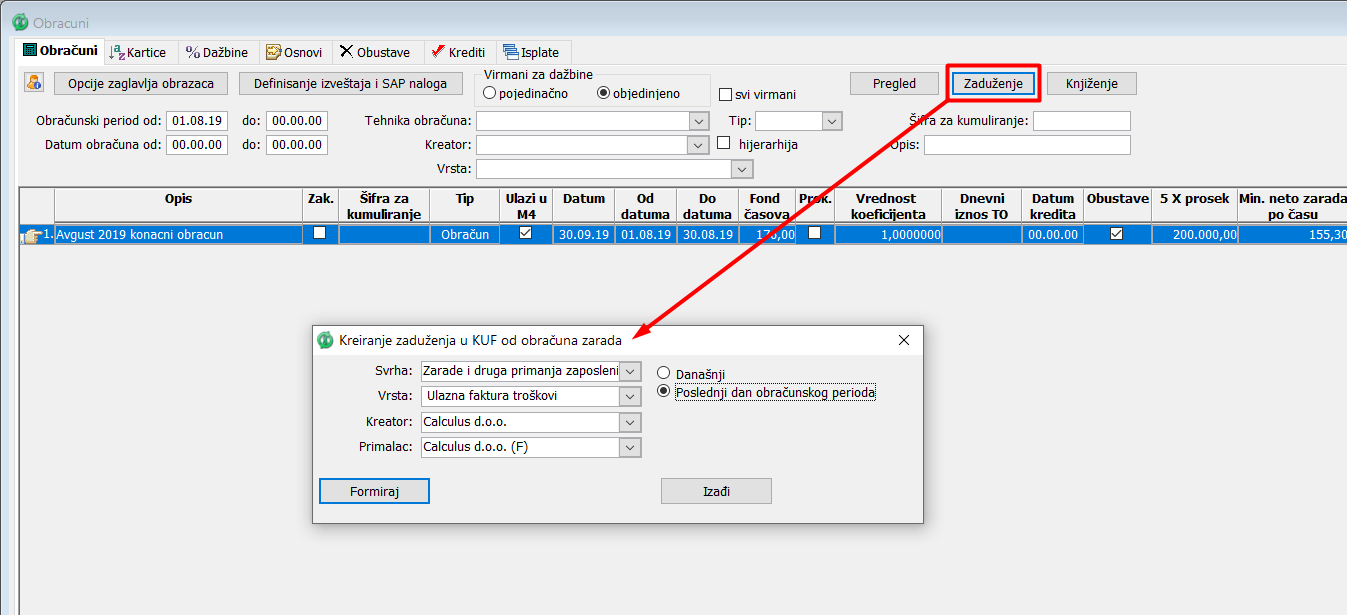This screenshot has width=1347, height=615.
Task: Open the dialog's Kreator dropdown with Calculus d.o.o.
Action: 630,422
